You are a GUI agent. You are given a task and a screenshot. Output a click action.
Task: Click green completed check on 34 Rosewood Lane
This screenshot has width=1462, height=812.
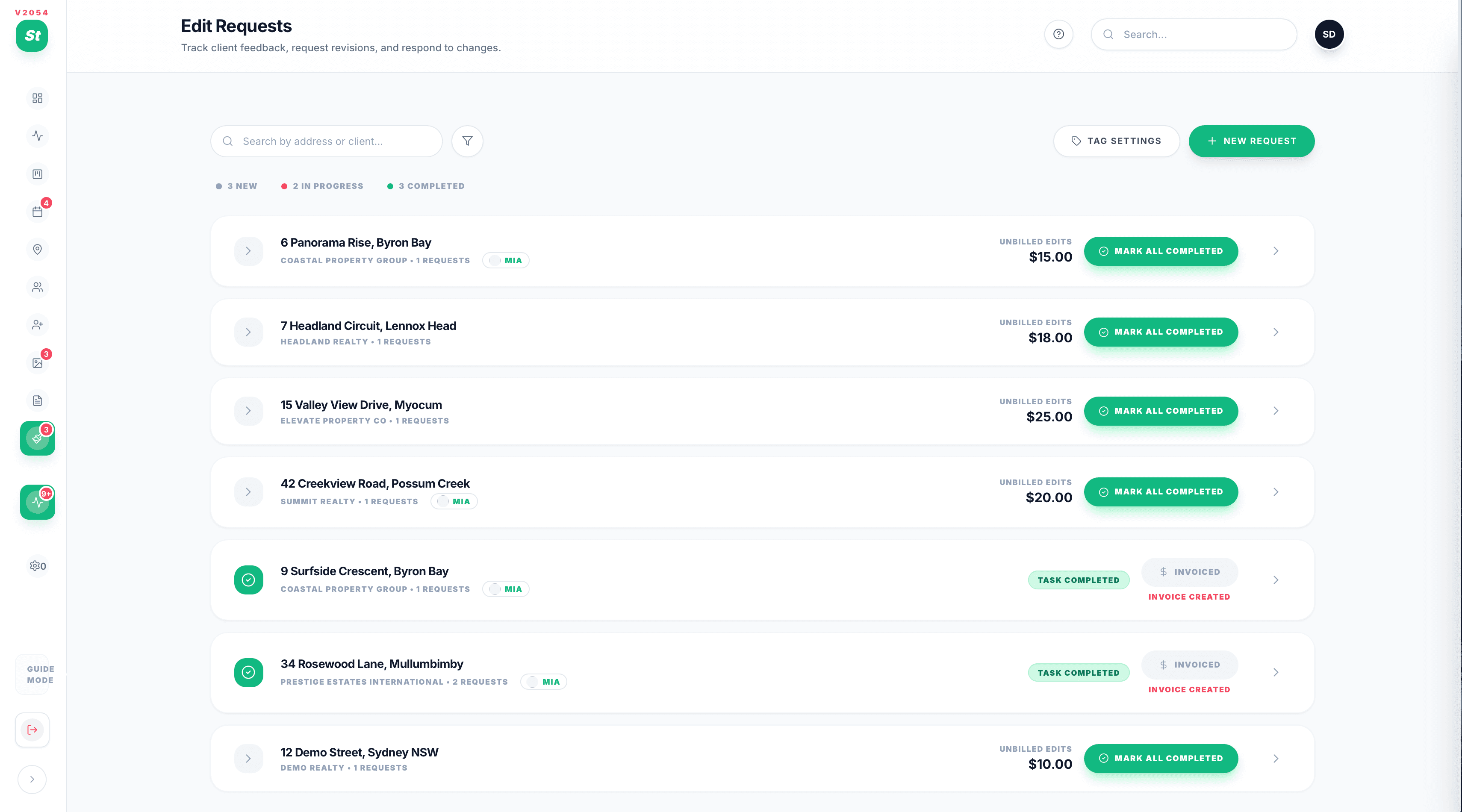click(x=249, y=672)
